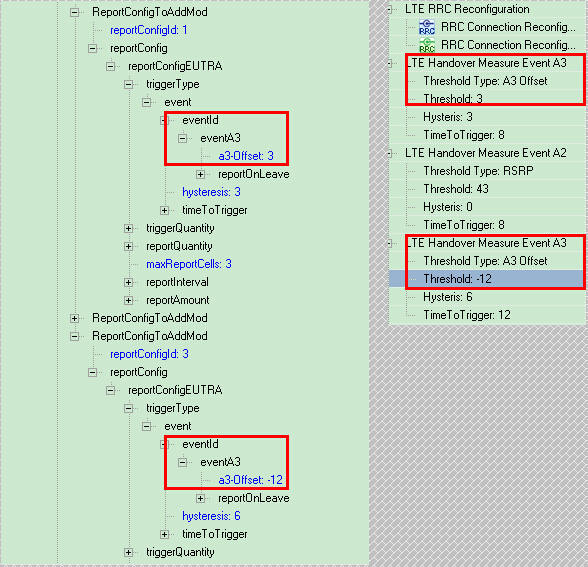Screen dimensions: 588x567
Task: Select Event A3 item above Threshold: 3
Action: coord(486,63)
